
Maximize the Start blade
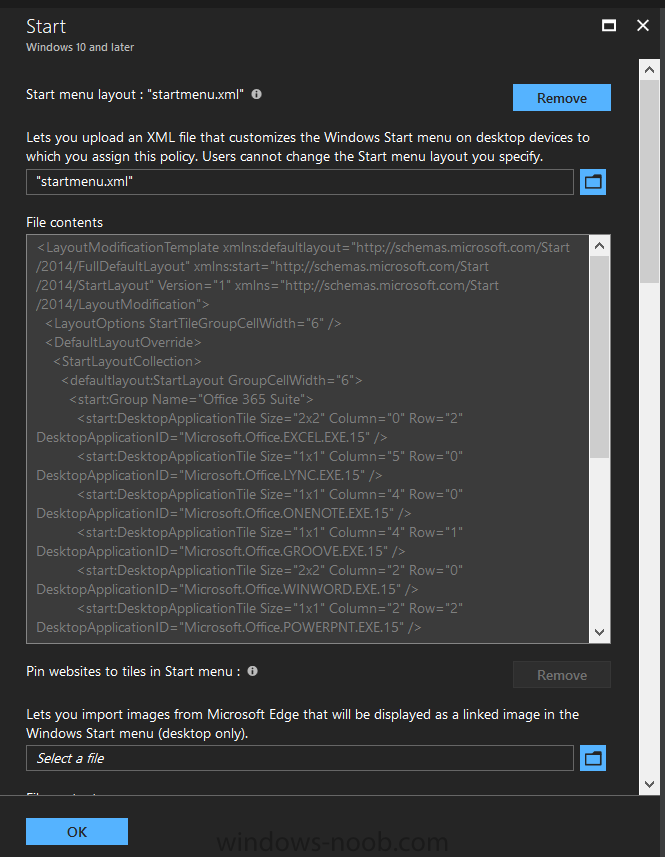tap(609, 26)
